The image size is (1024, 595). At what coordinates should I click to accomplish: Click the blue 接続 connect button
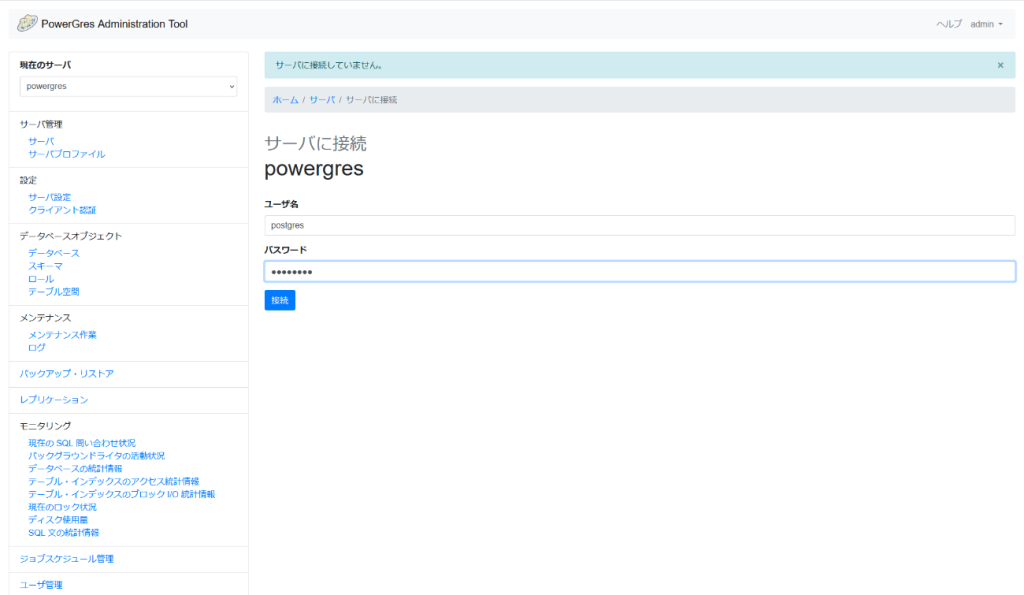pos(280,300)
